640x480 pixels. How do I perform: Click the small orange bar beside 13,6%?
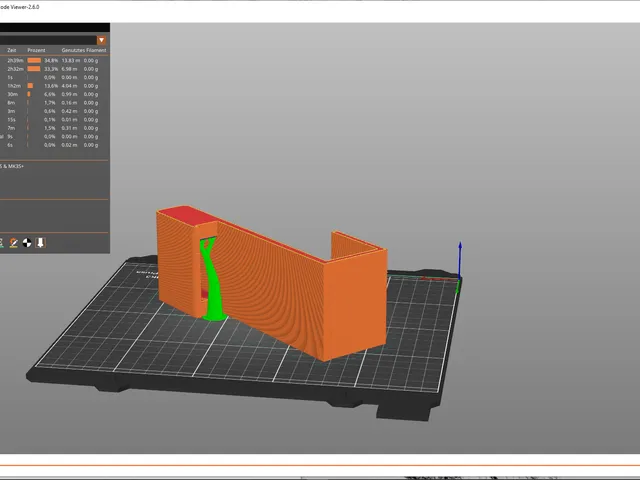point(30,86)
